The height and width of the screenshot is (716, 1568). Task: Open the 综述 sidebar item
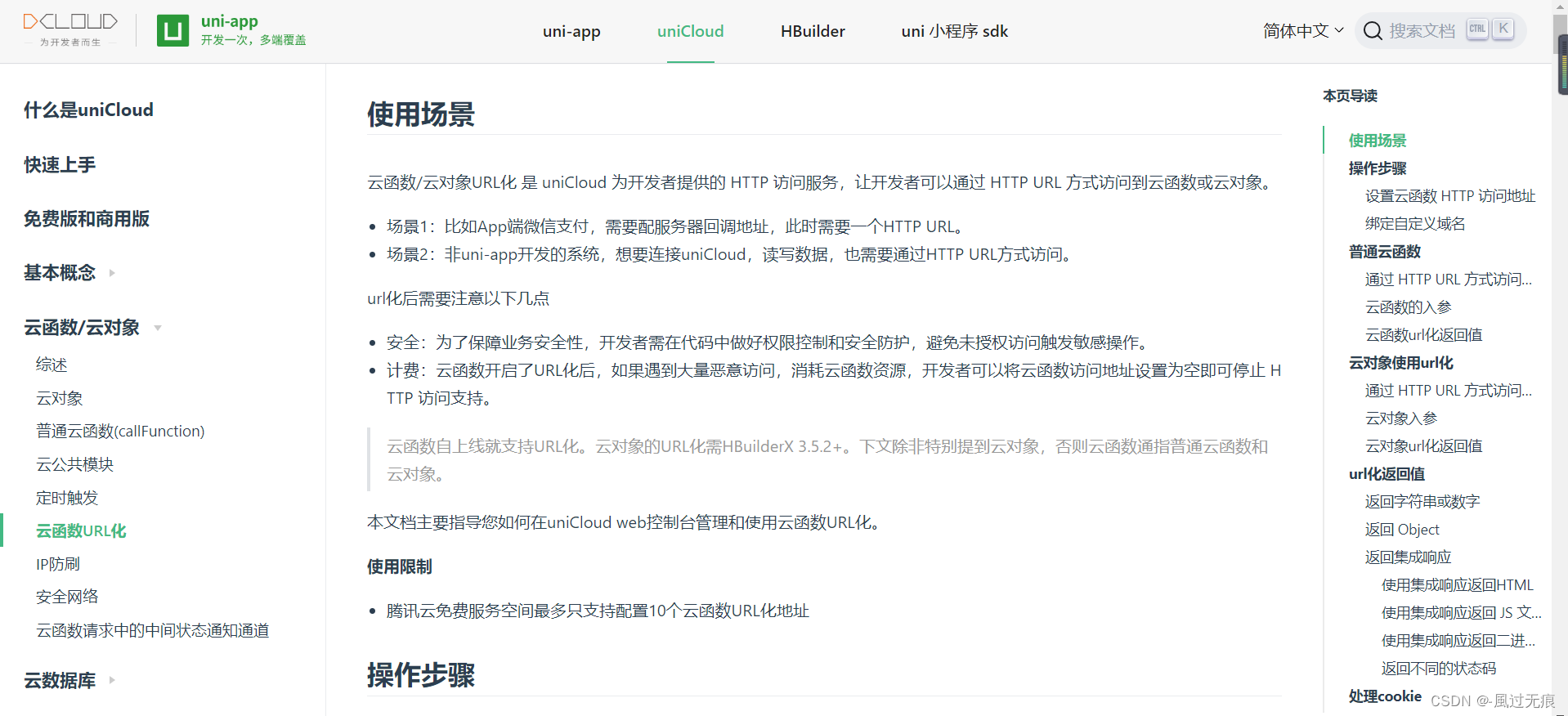(x=52, y=365)
